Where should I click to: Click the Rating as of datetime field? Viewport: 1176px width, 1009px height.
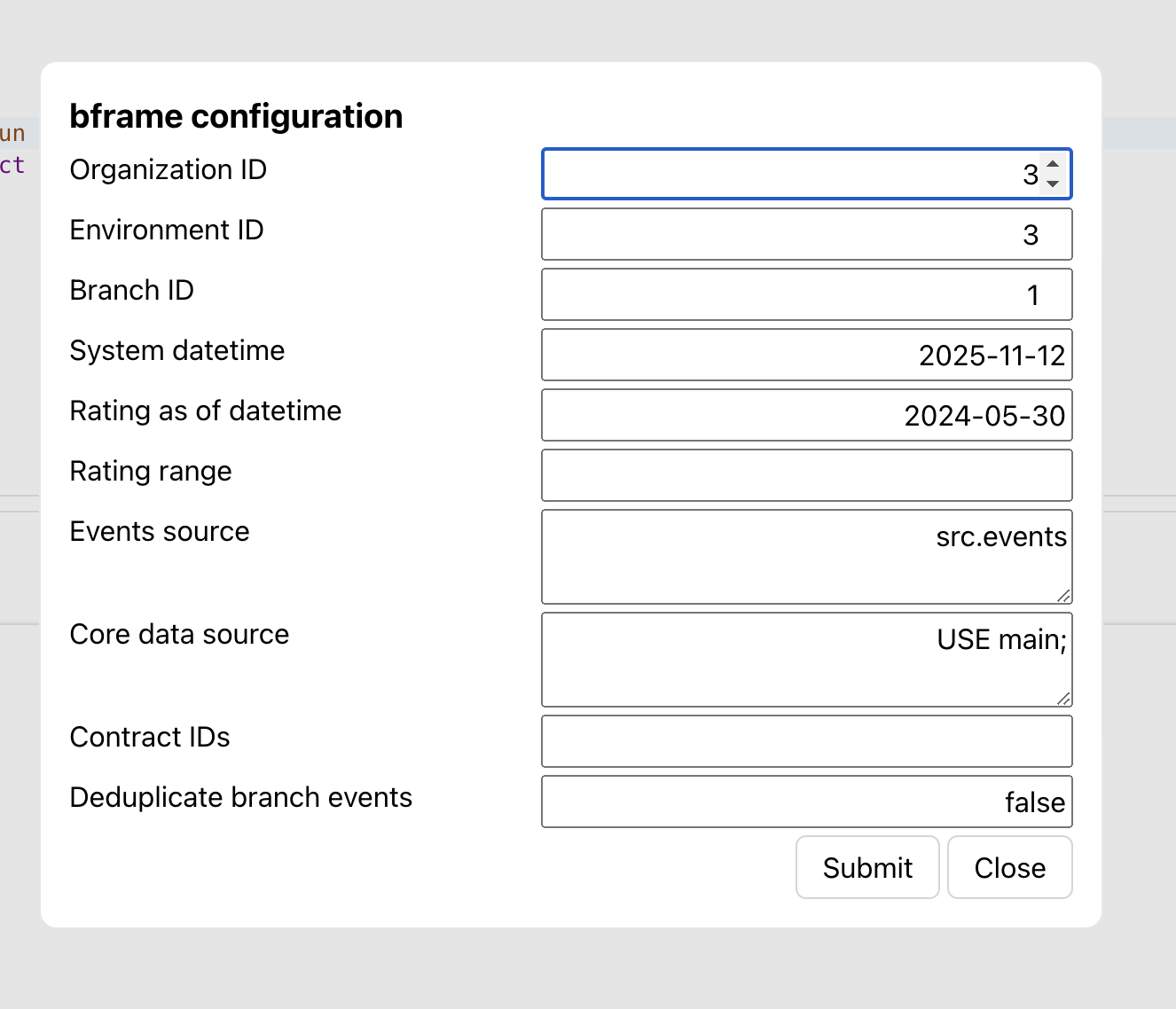pyautogui.click(x=806, y=415)
